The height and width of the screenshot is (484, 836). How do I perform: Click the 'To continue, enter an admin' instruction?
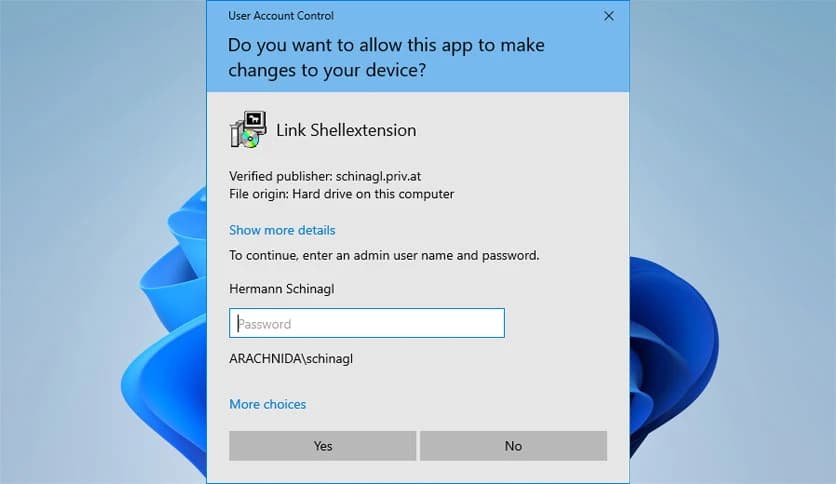pyautogui.click(x=384, y=255)
